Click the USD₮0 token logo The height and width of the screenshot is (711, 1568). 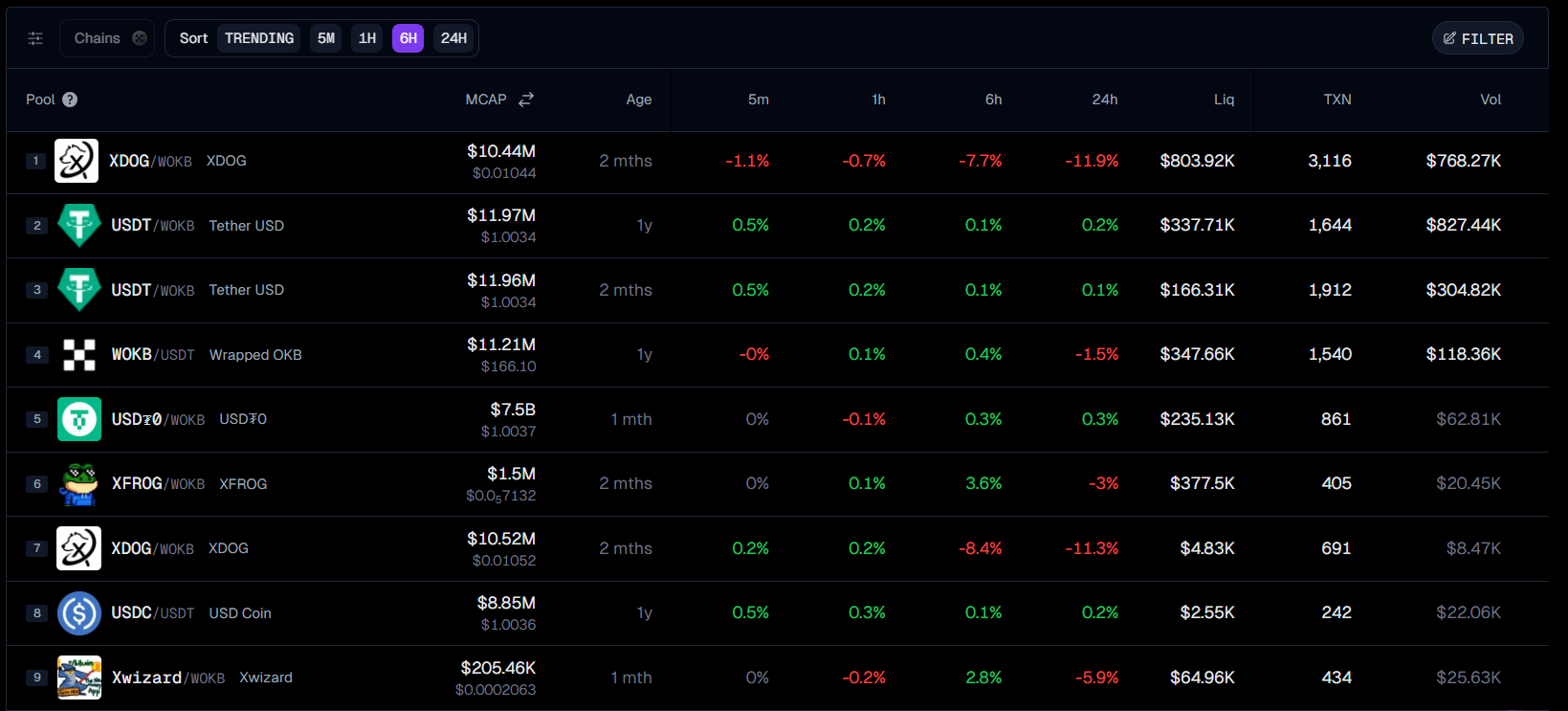(79, 419)
